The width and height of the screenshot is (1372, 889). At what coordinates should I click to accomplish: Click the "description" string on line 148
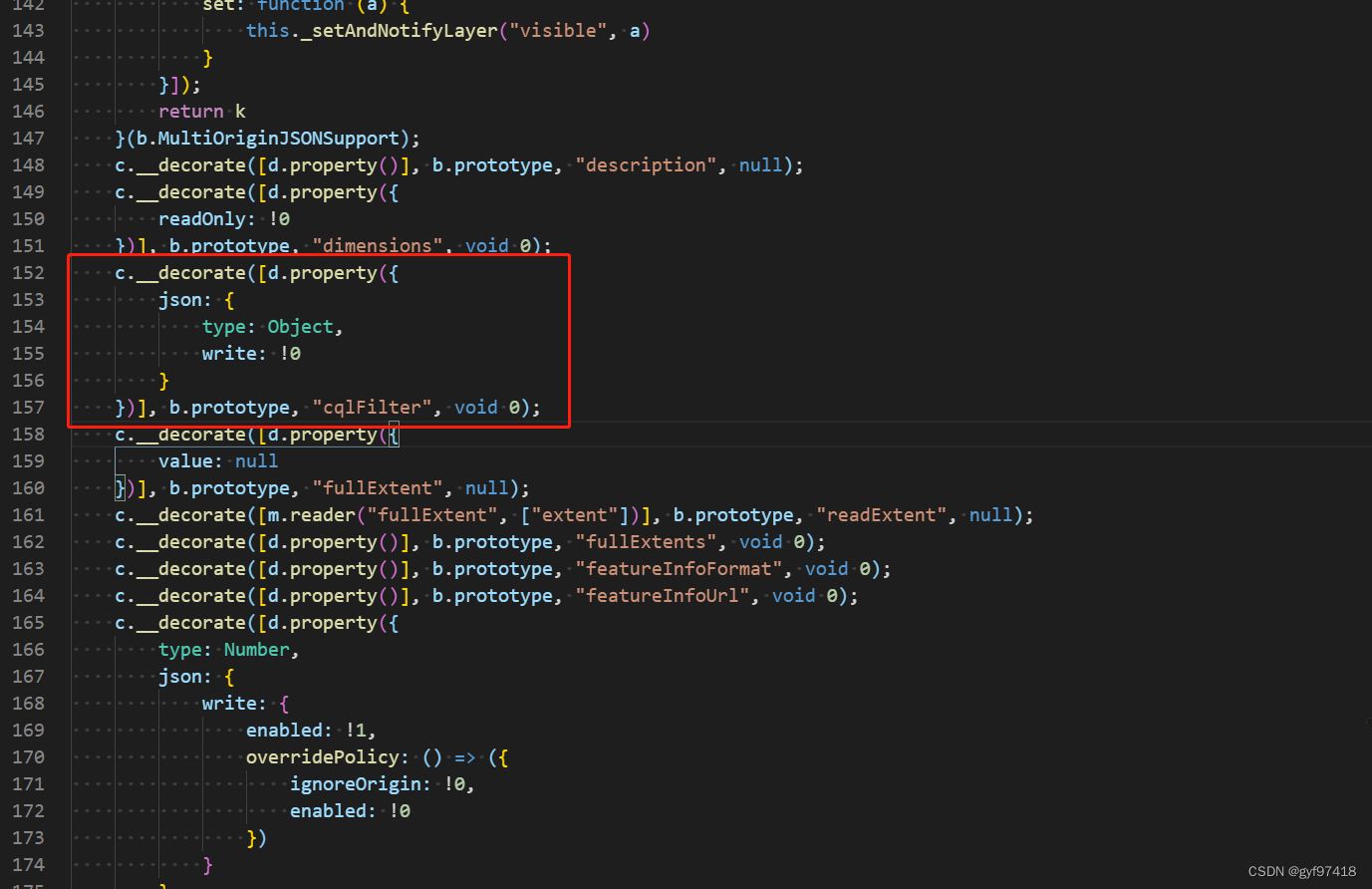646,165
